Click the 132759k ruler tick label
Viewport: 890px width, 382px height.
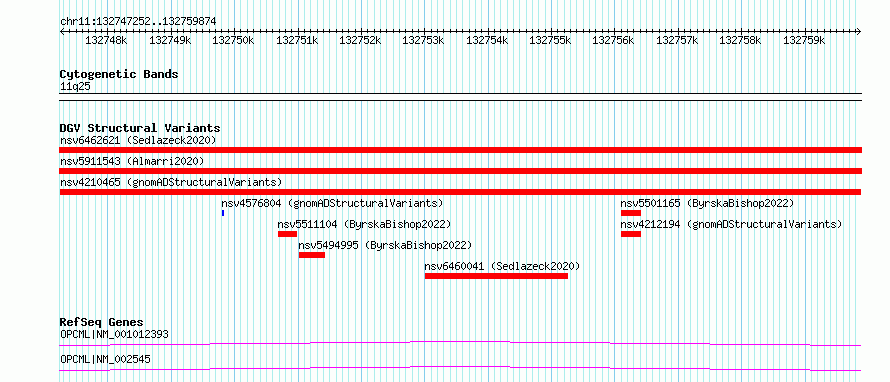804,40
